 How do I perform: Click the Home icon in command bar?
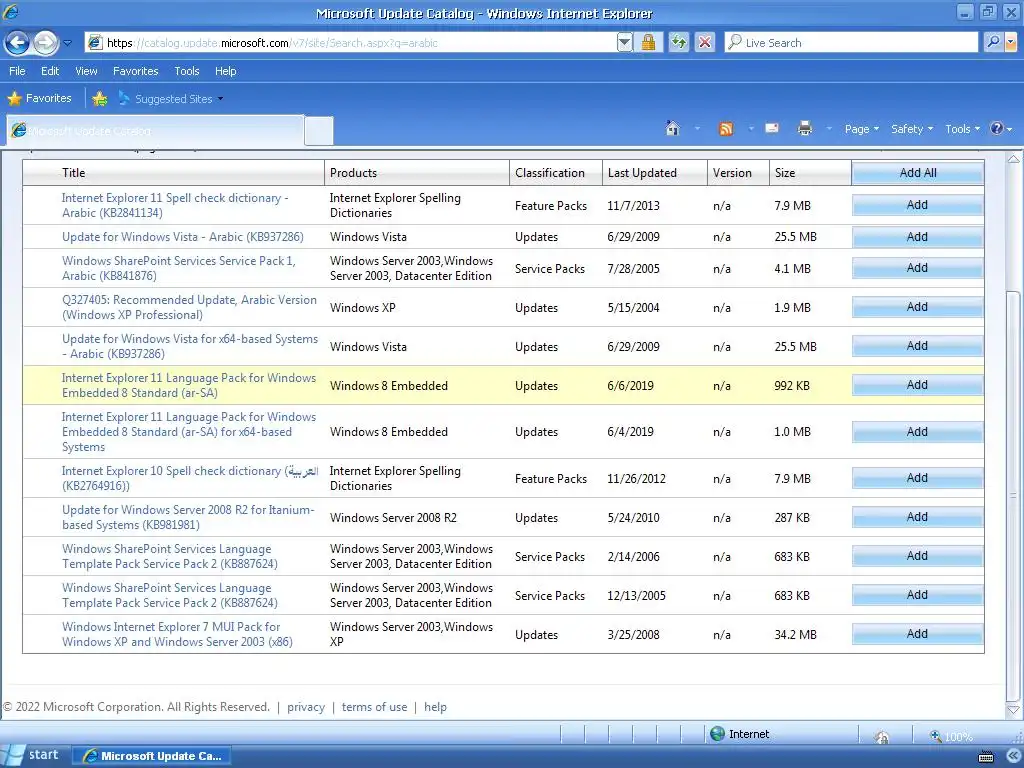click(673, 129)
